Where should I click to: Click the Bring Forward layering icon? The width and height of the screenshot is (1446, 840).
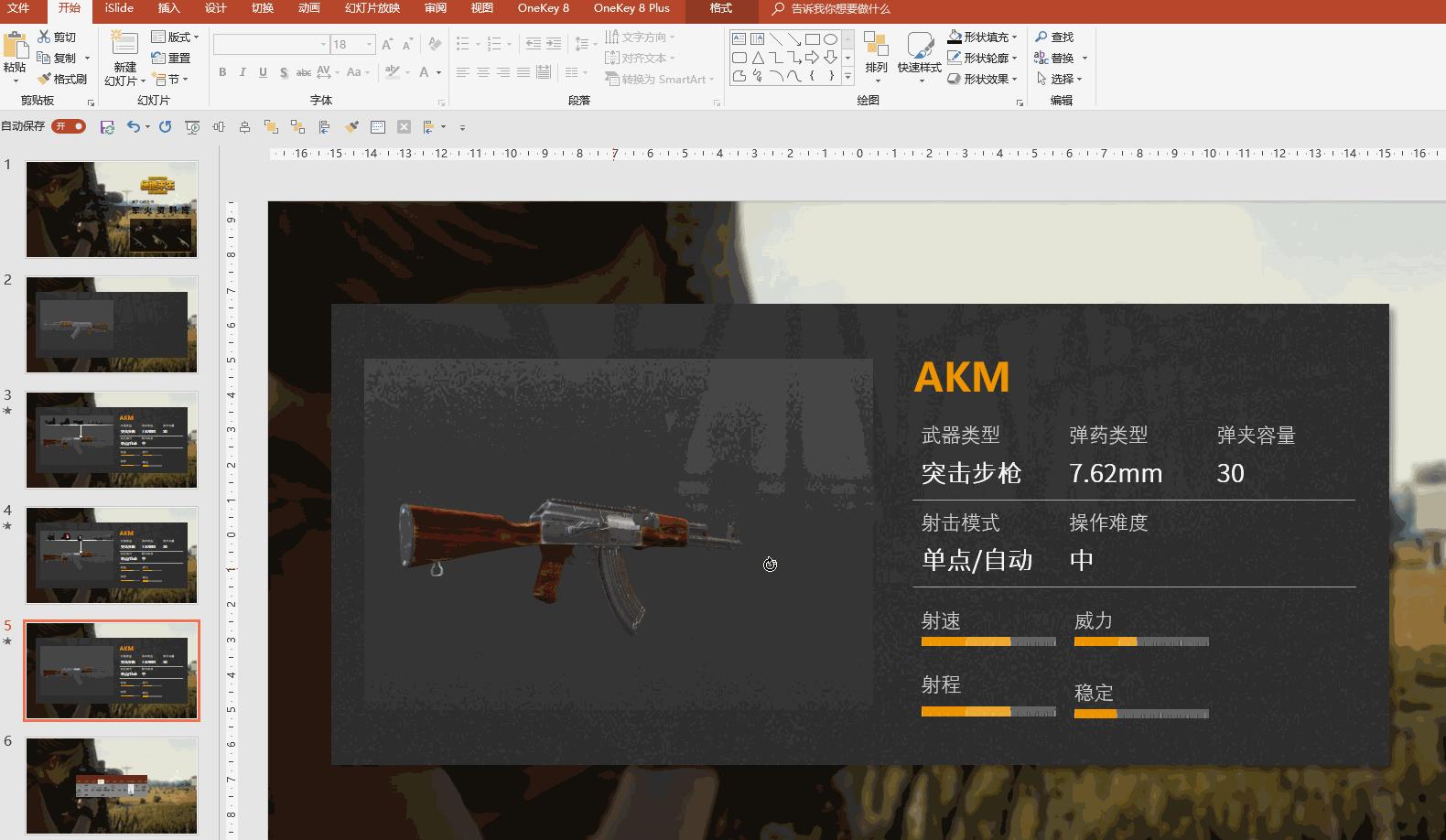coord(271,127)
